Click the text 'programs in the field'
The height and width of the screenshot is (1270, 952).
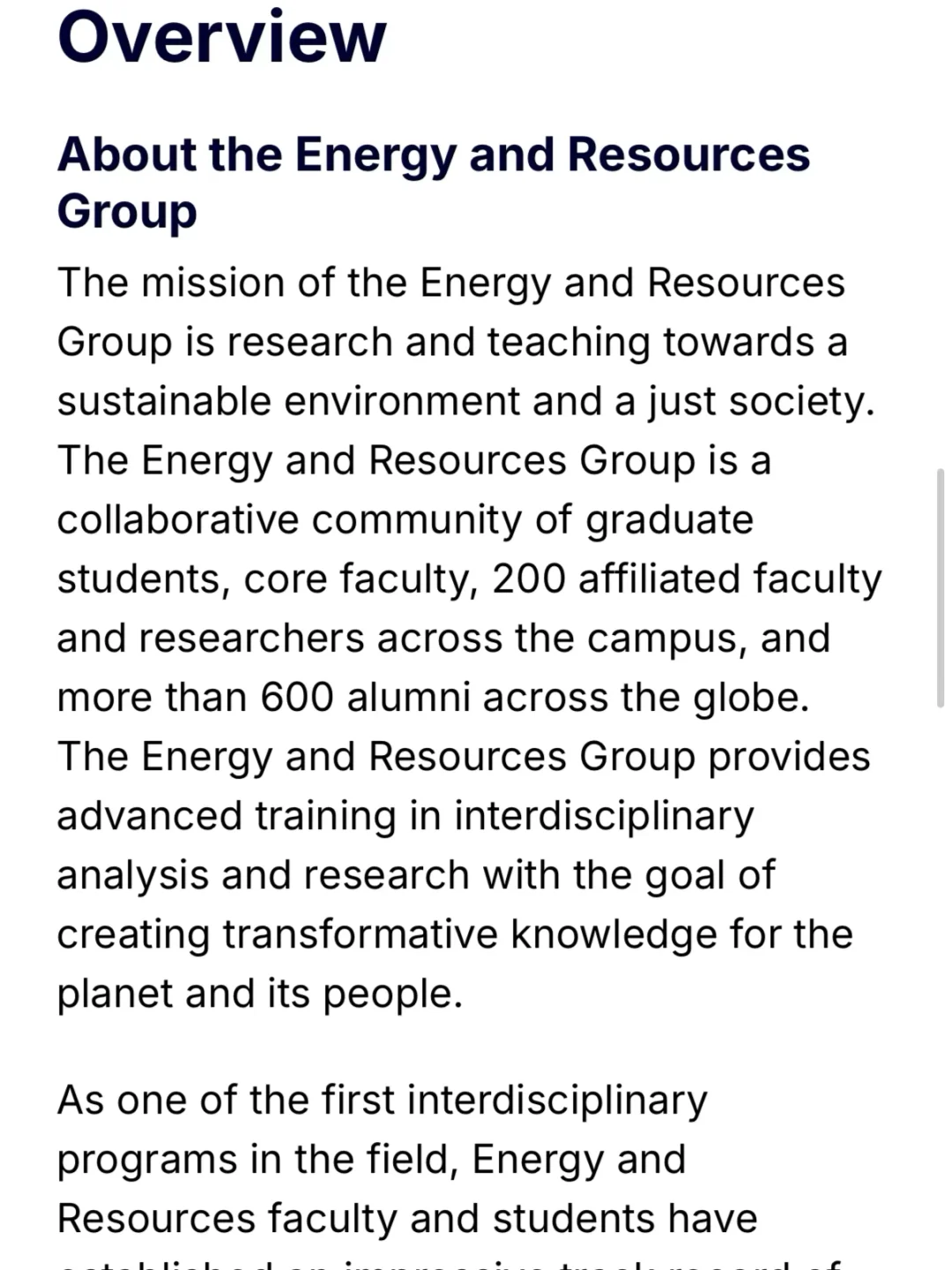[253, 1160]
